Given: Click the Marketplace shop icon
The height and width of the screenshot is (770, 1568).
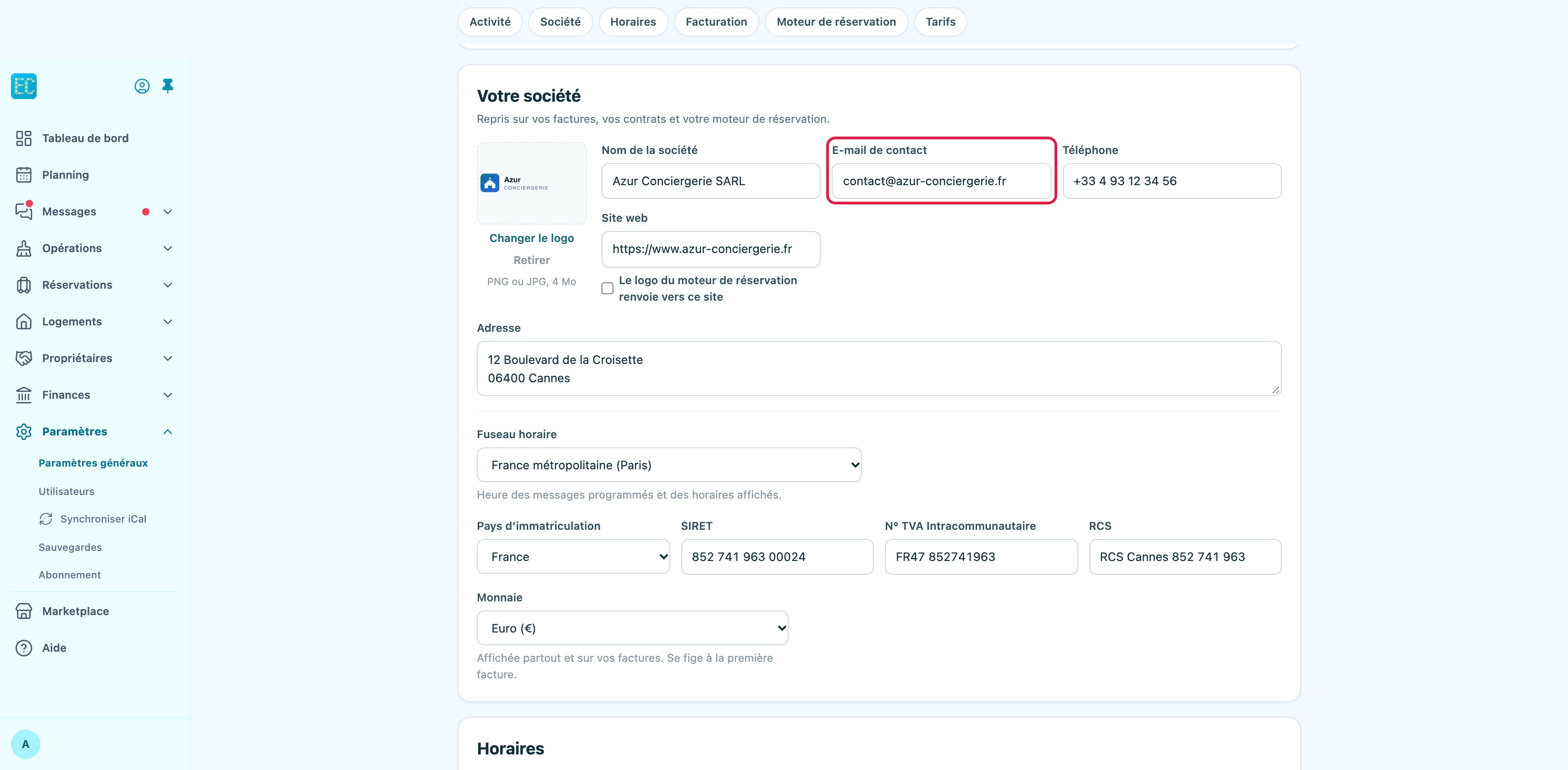Looking at the screenshot, I should (x=24, y=611).
